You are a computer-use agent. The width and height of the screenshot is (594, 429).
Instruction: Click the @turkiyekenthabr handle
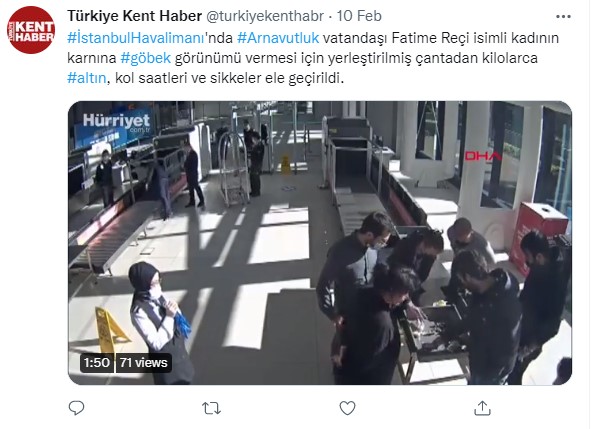coord(265,16)
